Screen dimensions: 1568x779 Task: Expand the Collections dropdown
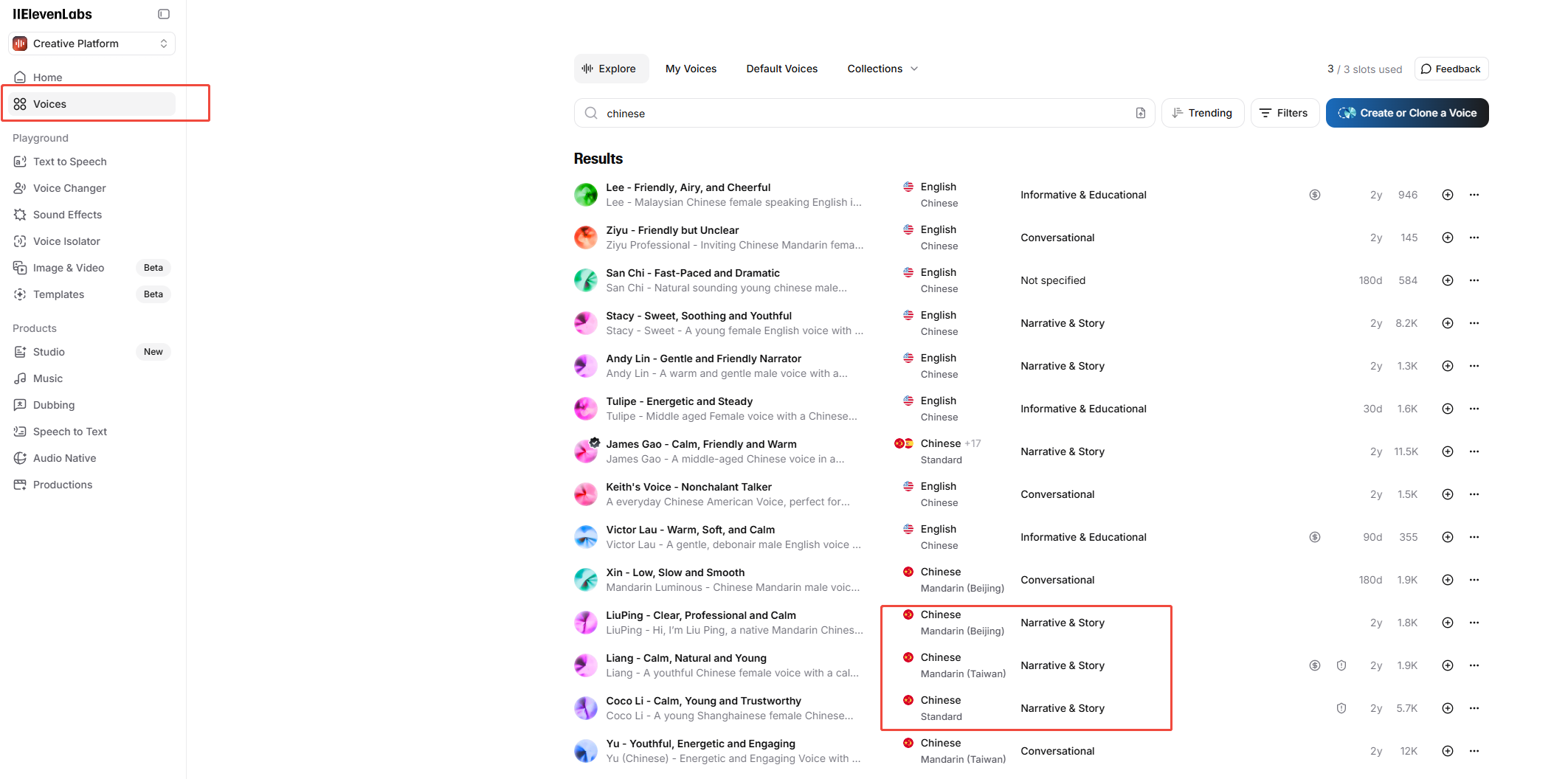click(x=882, y=69)
